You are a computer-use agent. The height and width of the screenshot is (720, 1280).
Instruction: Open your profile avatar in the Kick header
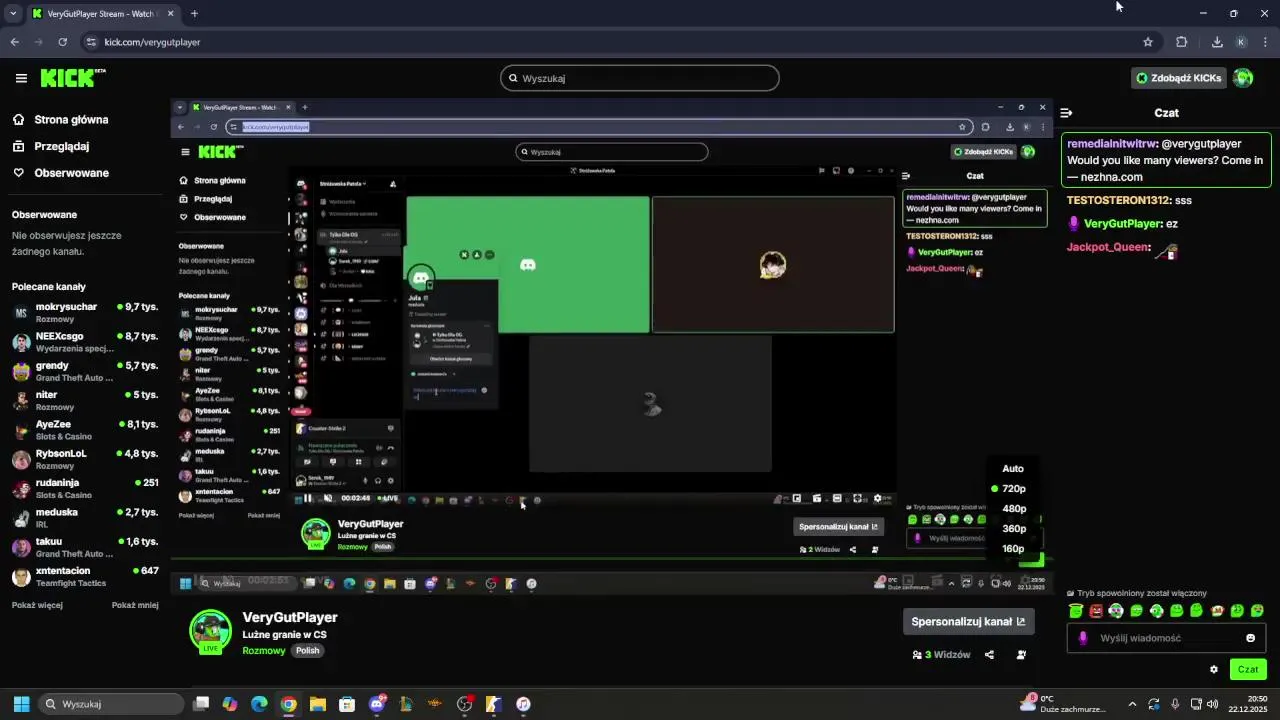coord(1243,78)
